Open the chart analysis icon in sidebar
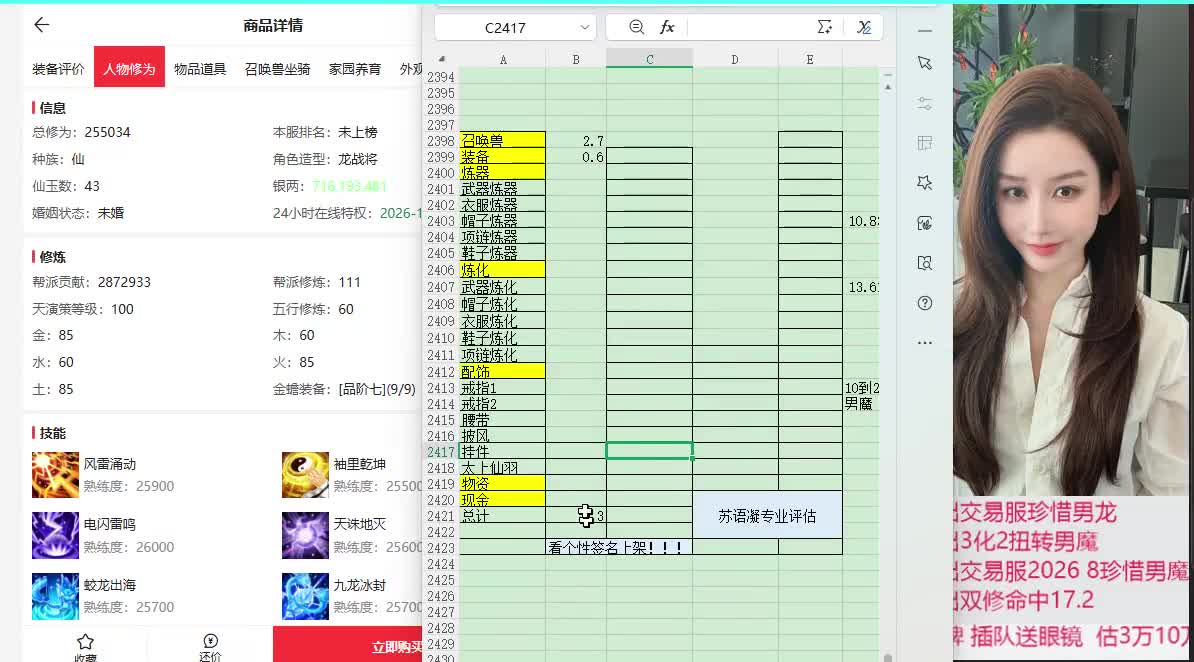This screenshot has width=1194, height=662. (x=924, y=223)
